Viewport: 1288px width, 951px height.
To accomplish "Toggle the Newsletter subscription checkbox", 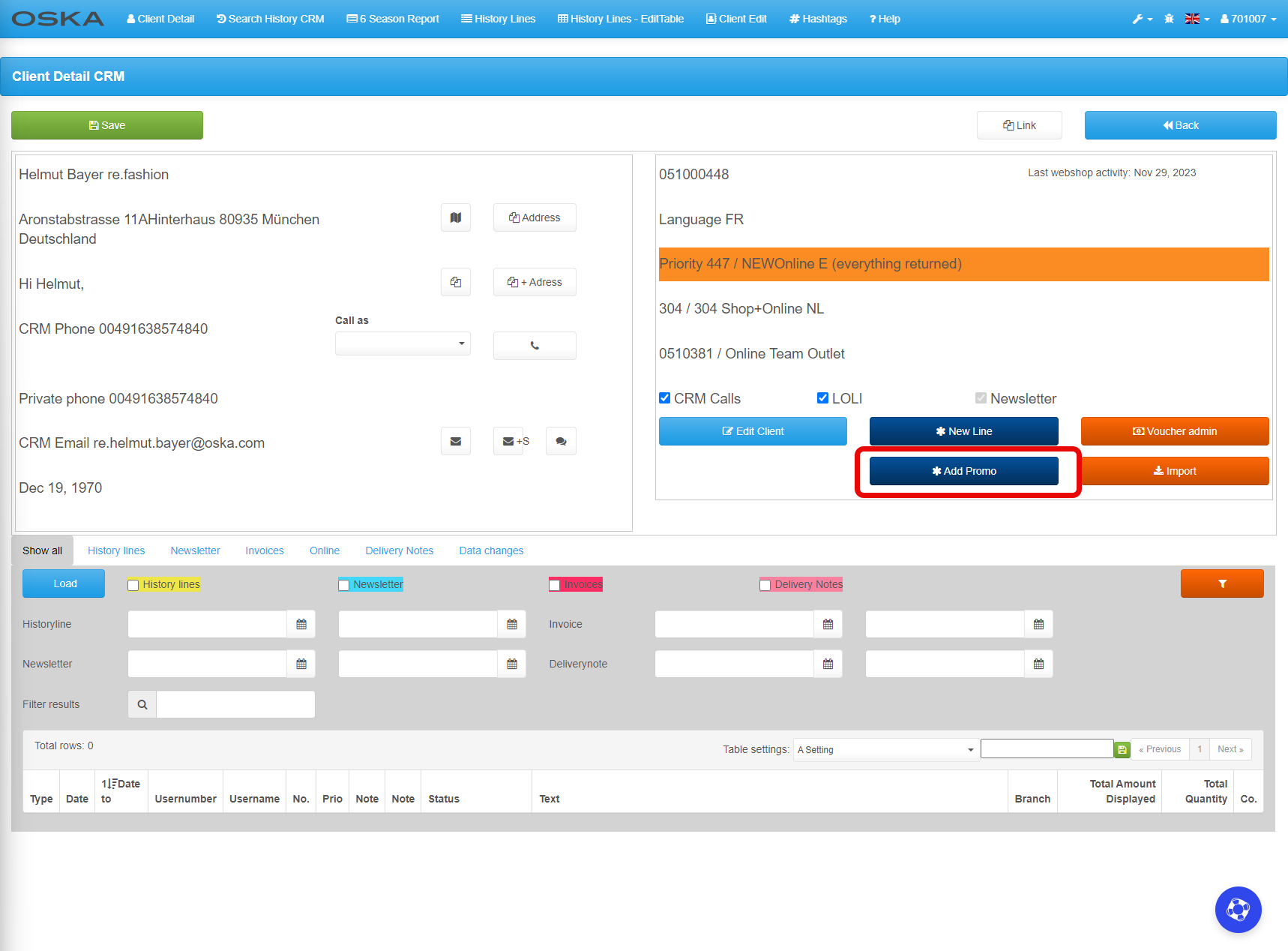I will (x=981, y=398).
